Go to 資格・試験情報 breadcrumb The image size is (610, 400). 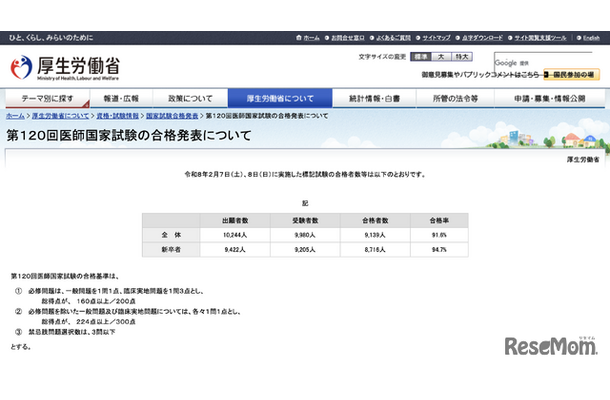[x=117, y=116]
